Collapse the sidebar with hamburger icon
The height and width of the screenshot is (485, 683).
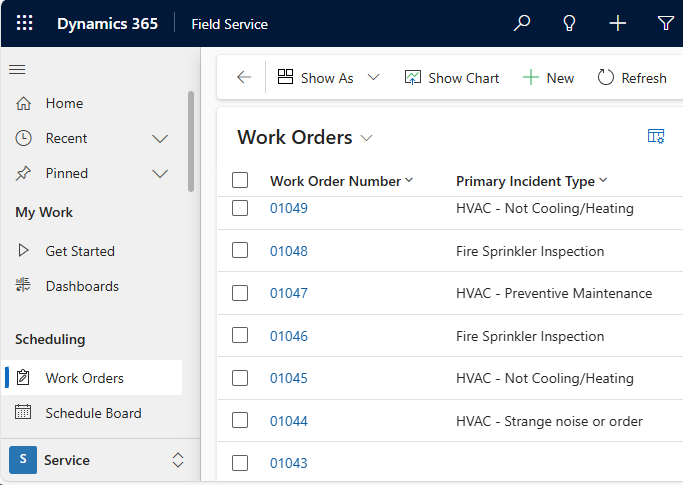click(17, 69)
